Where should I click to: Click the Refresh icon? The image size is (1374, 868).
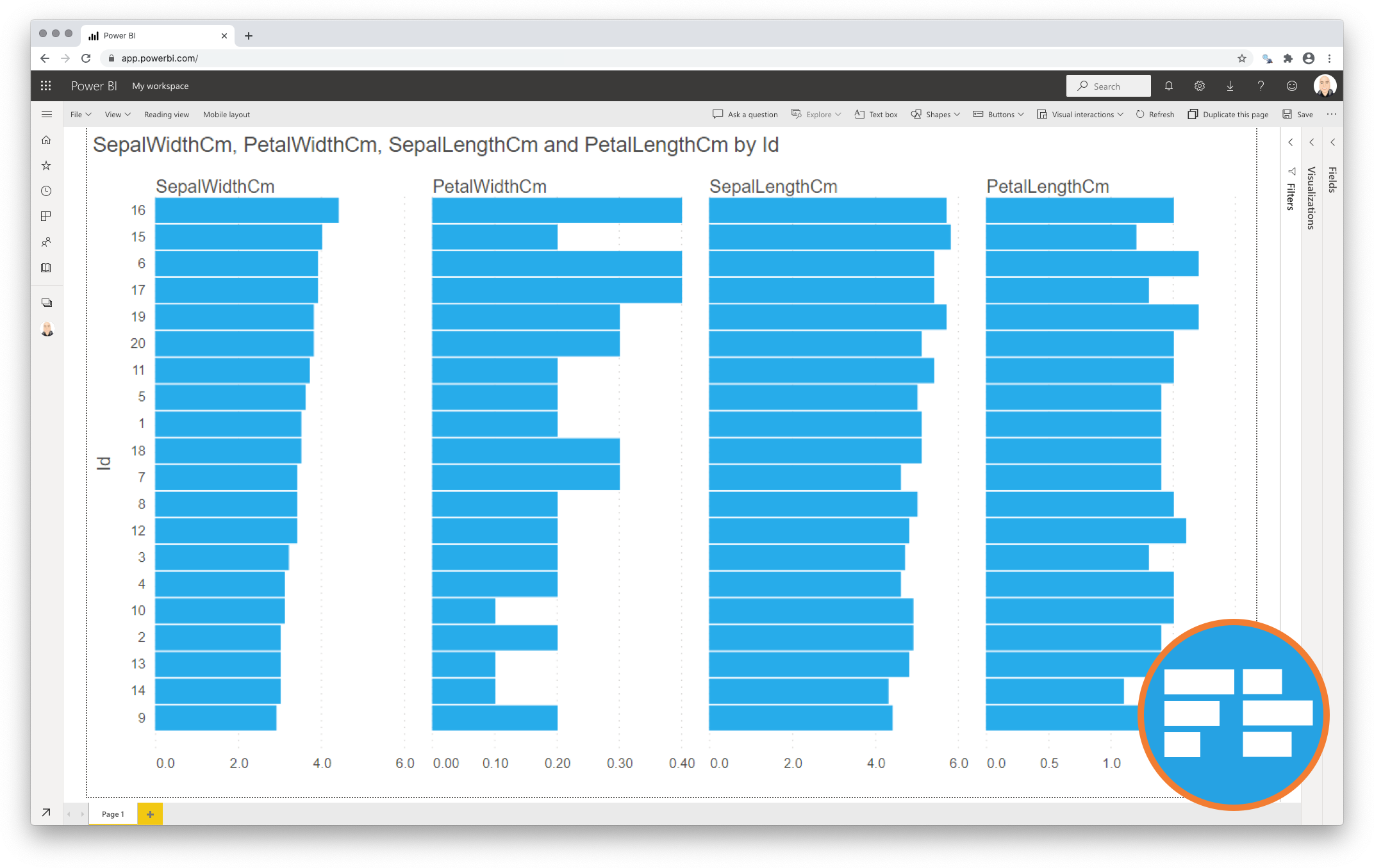(x=1140, y=114)
